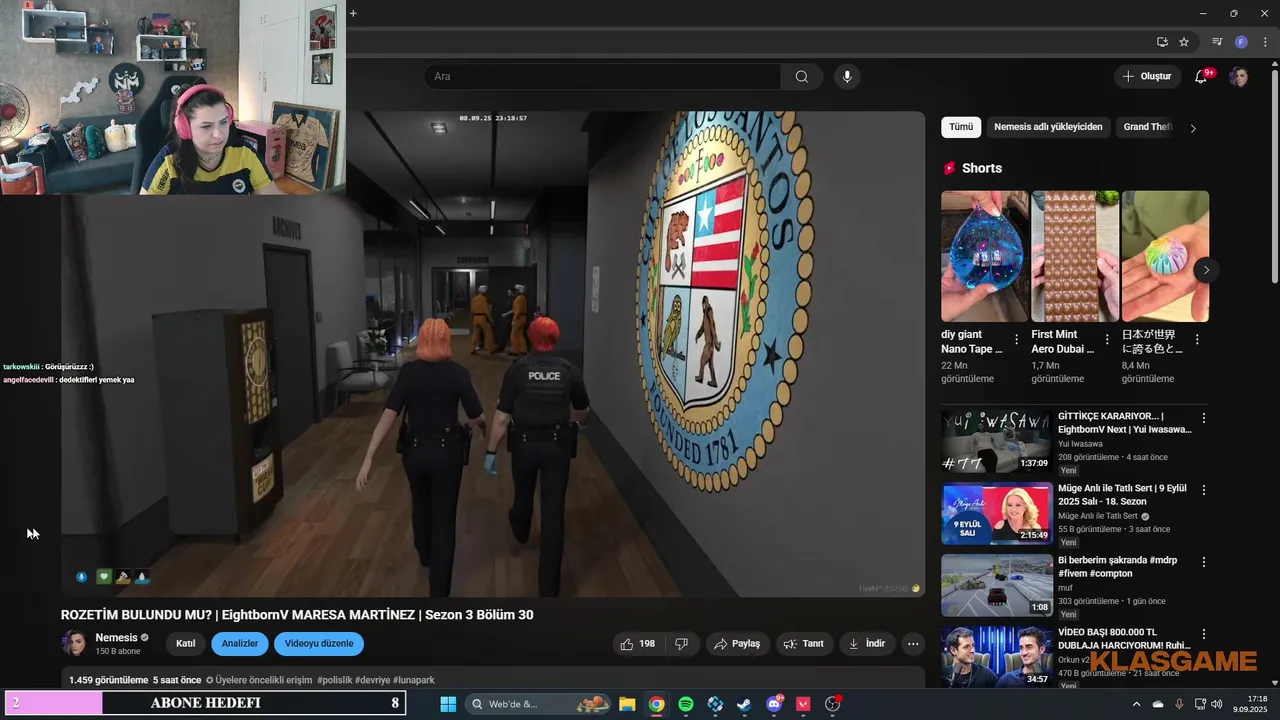Image resolution: width=1280 pixels, height=720 pixels.
Task: Click the OneDrive cloud tray icon
Action: 1158,704
